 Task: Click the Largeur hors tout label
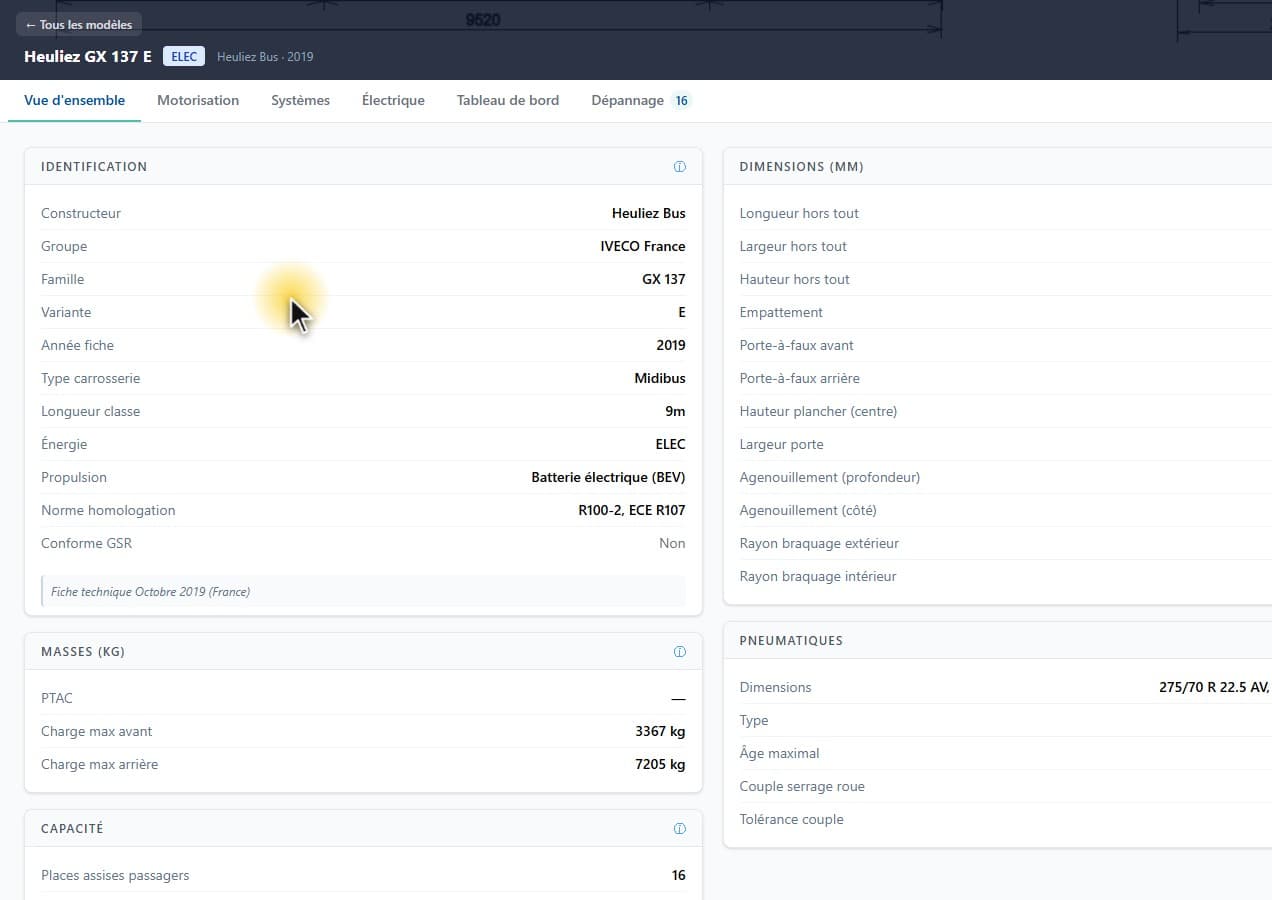(x=793, y=246)
